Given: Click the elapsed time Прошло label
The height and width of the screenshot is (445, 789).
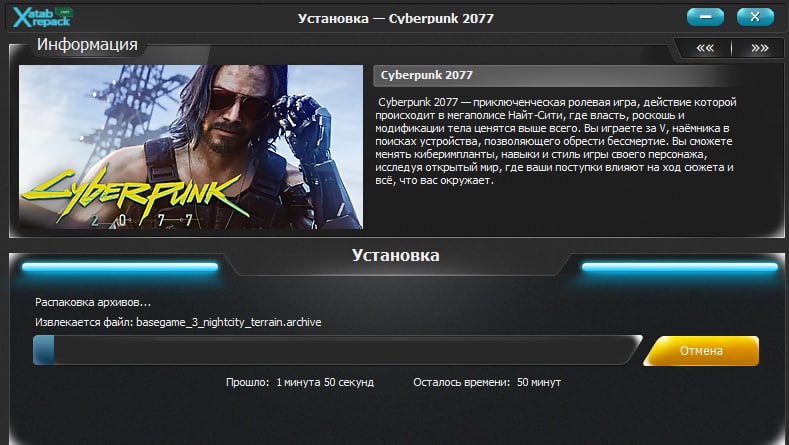Looking at the screenshot, I should pos(248,382).
